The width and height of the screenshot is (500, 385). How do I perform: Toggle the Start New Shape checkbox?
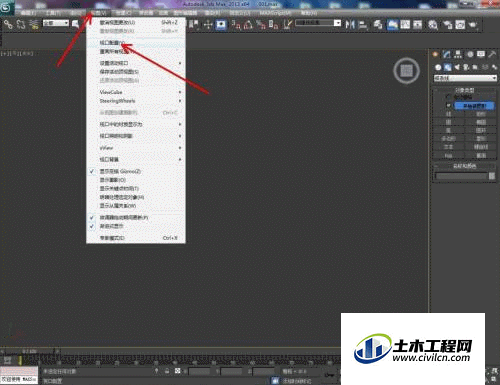[448, 106]
